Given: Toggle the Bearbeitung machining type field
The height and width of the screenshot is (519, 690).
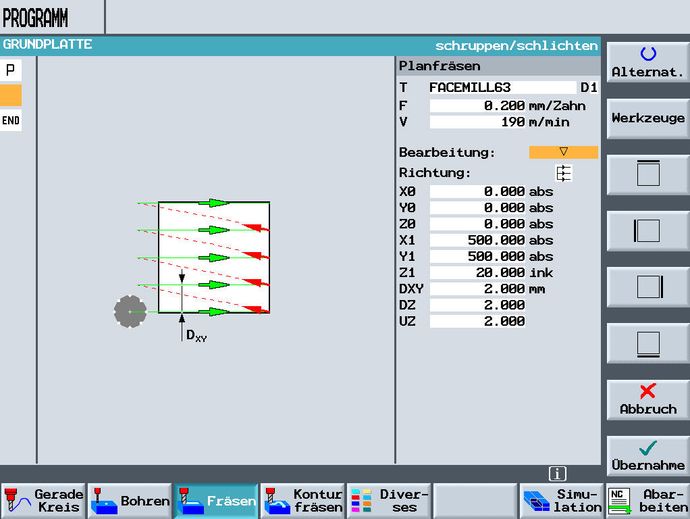Looking at the screenshot, I should 563,152.
